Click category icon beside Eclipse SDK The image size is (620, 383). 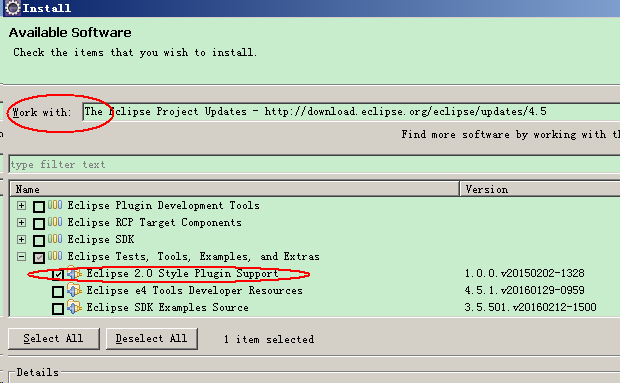coord(55,239)
